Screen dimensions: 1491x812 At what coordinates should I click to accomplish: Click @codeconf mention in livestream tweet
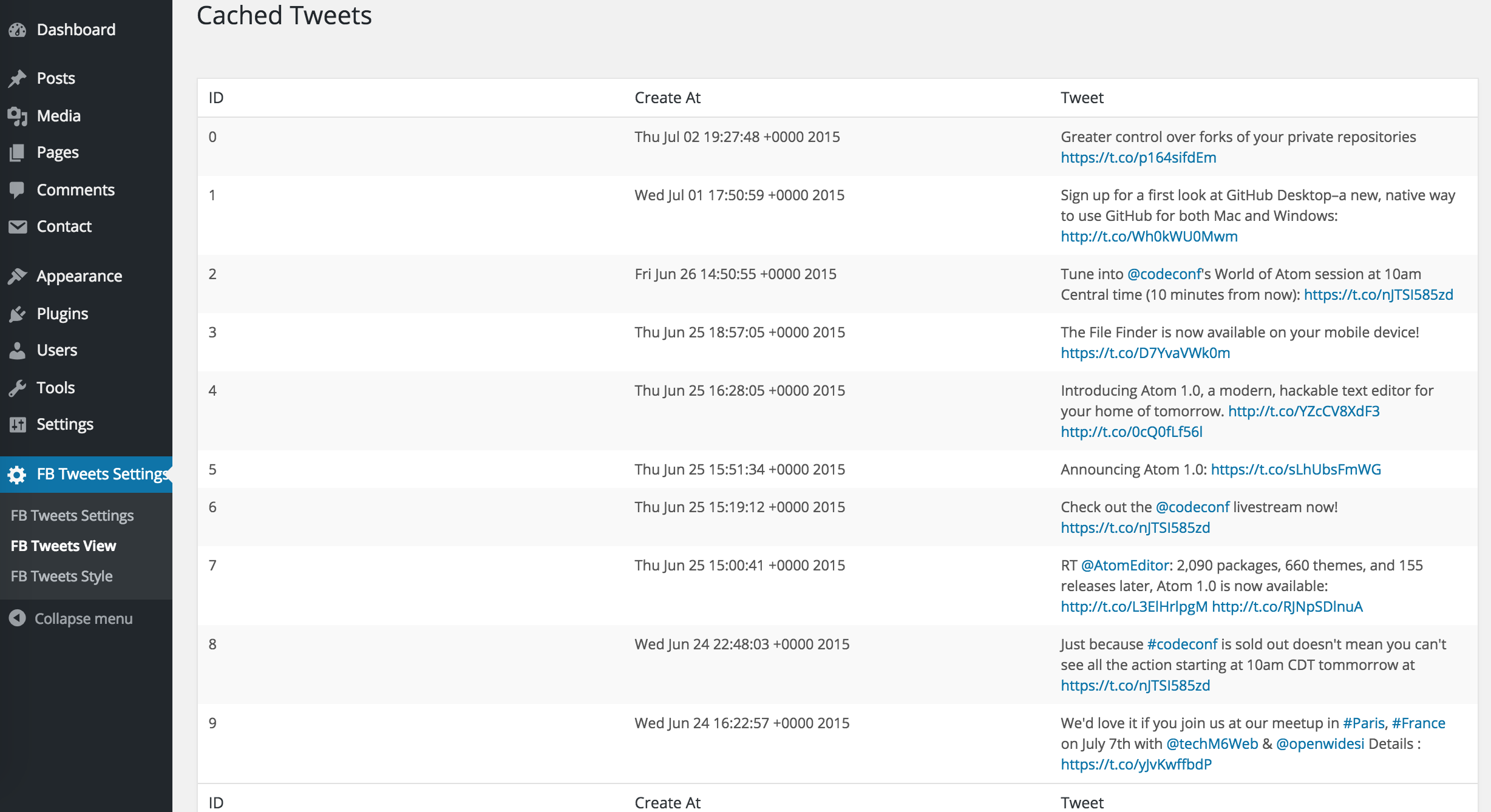(1193, 507)
